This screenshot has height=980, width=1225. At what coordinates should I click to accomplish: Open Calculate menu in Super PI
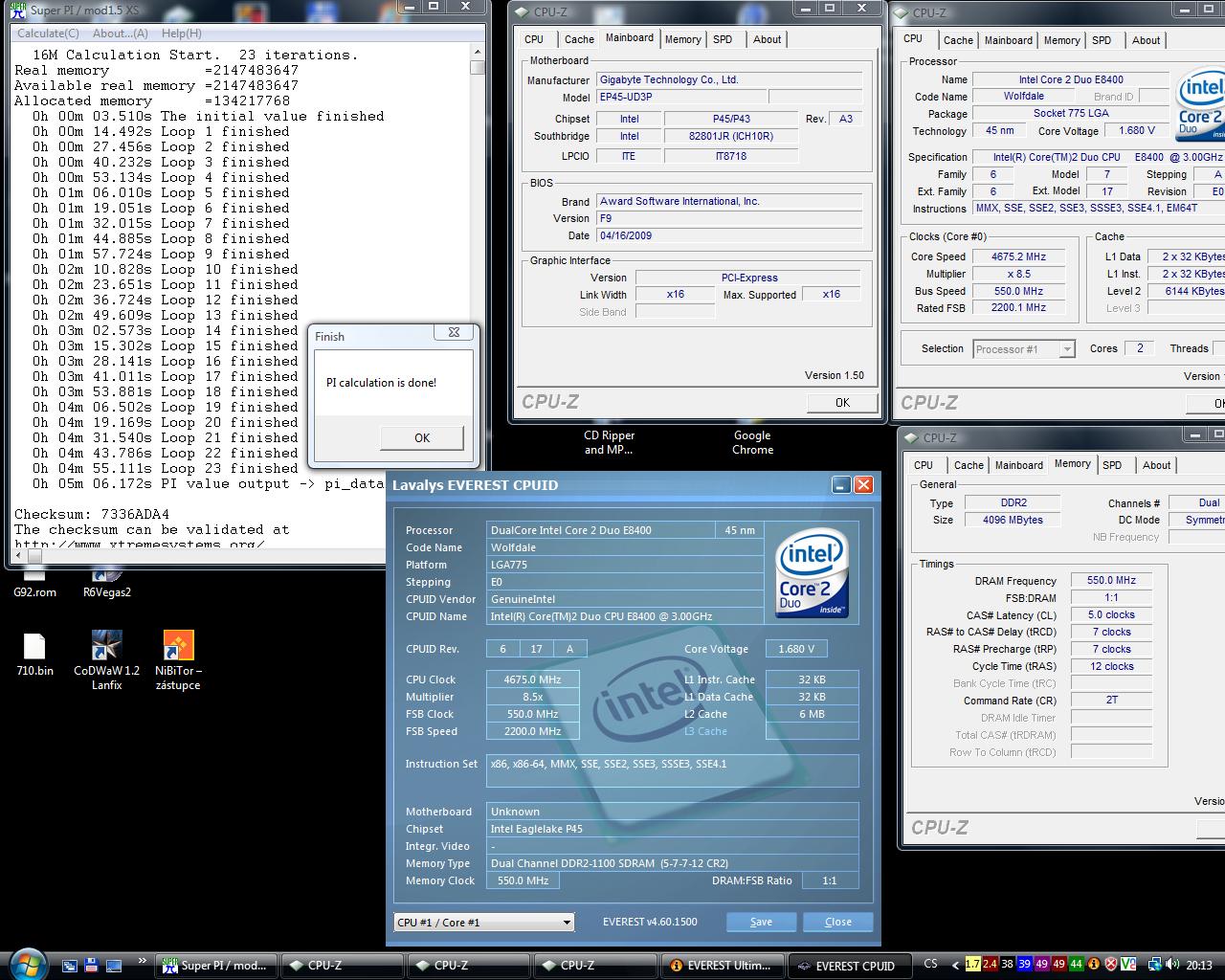click(49, 33)
